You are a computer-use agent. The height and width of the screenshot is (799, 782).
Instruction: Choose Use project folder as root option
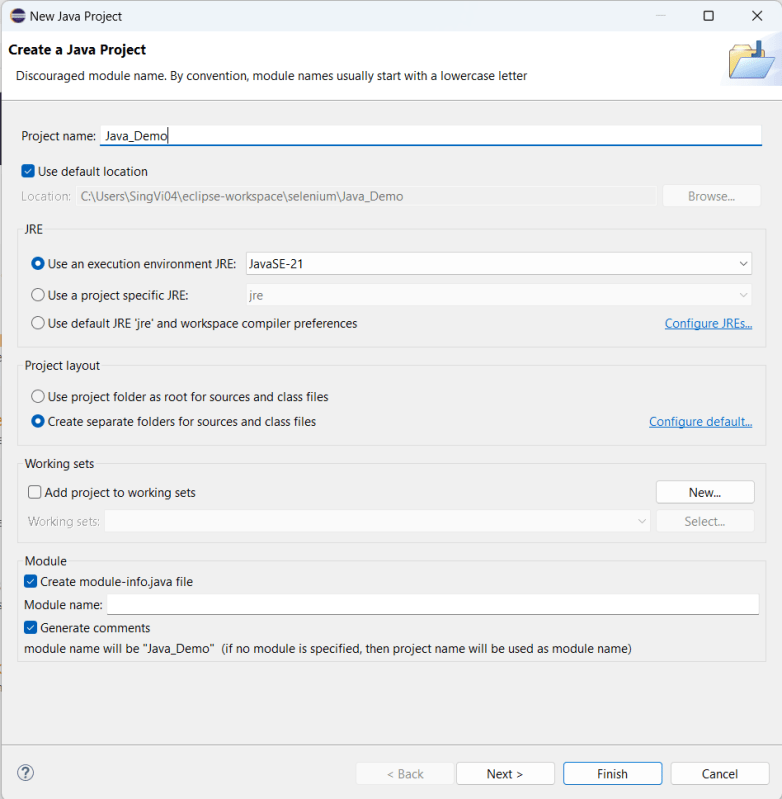tap(38, 396)
